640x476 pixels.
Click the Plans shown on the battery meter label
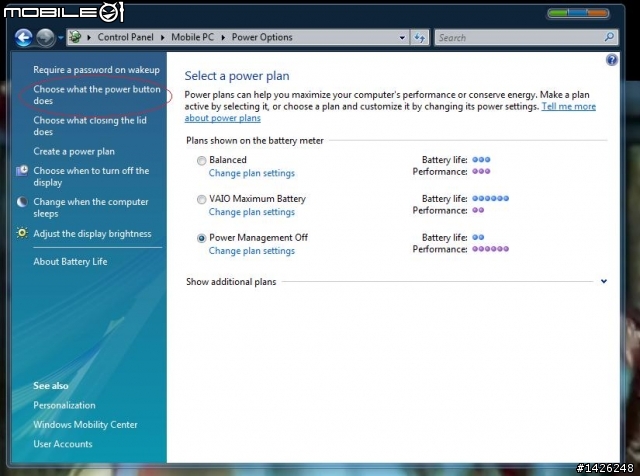click(x=255, y=140)
